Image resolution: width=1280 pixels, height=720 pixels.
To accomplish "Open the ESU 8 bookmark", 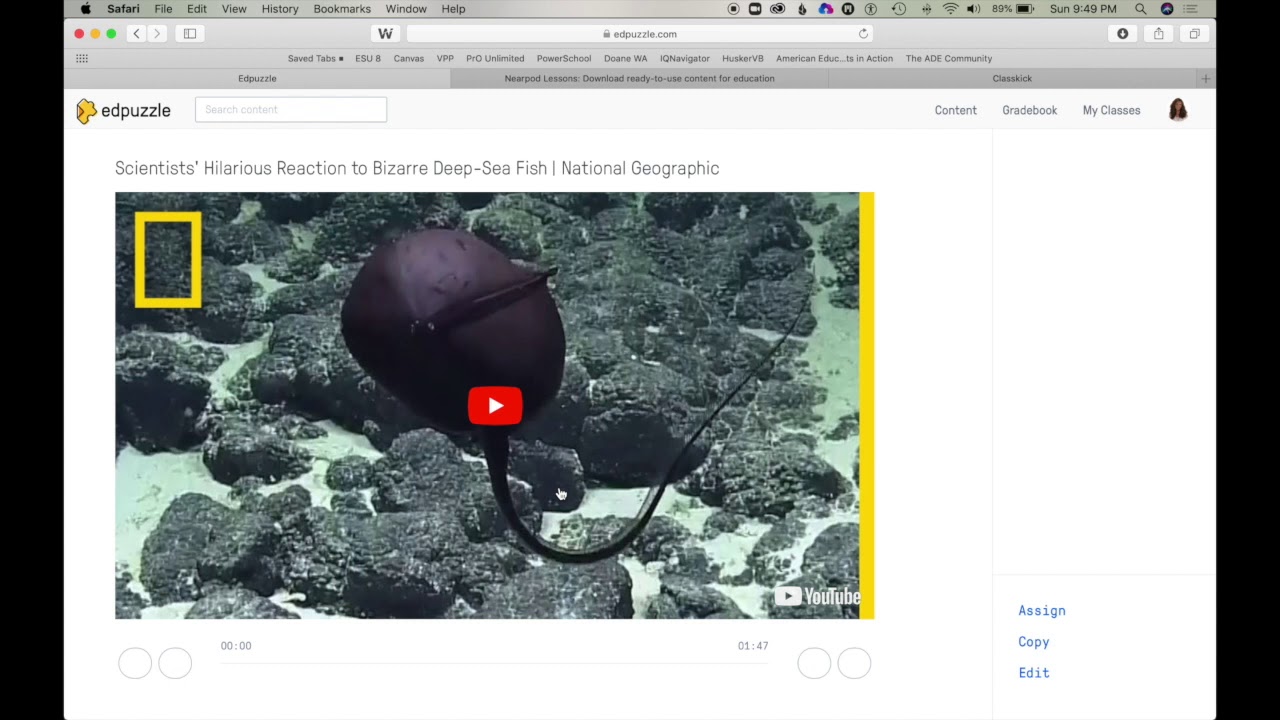I will tap(368, 58).
